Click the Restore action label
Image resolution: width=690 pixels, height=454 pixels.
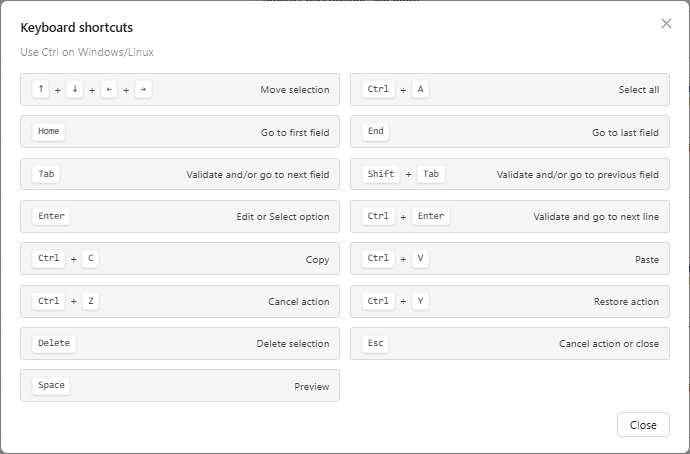tap(626, 302)
